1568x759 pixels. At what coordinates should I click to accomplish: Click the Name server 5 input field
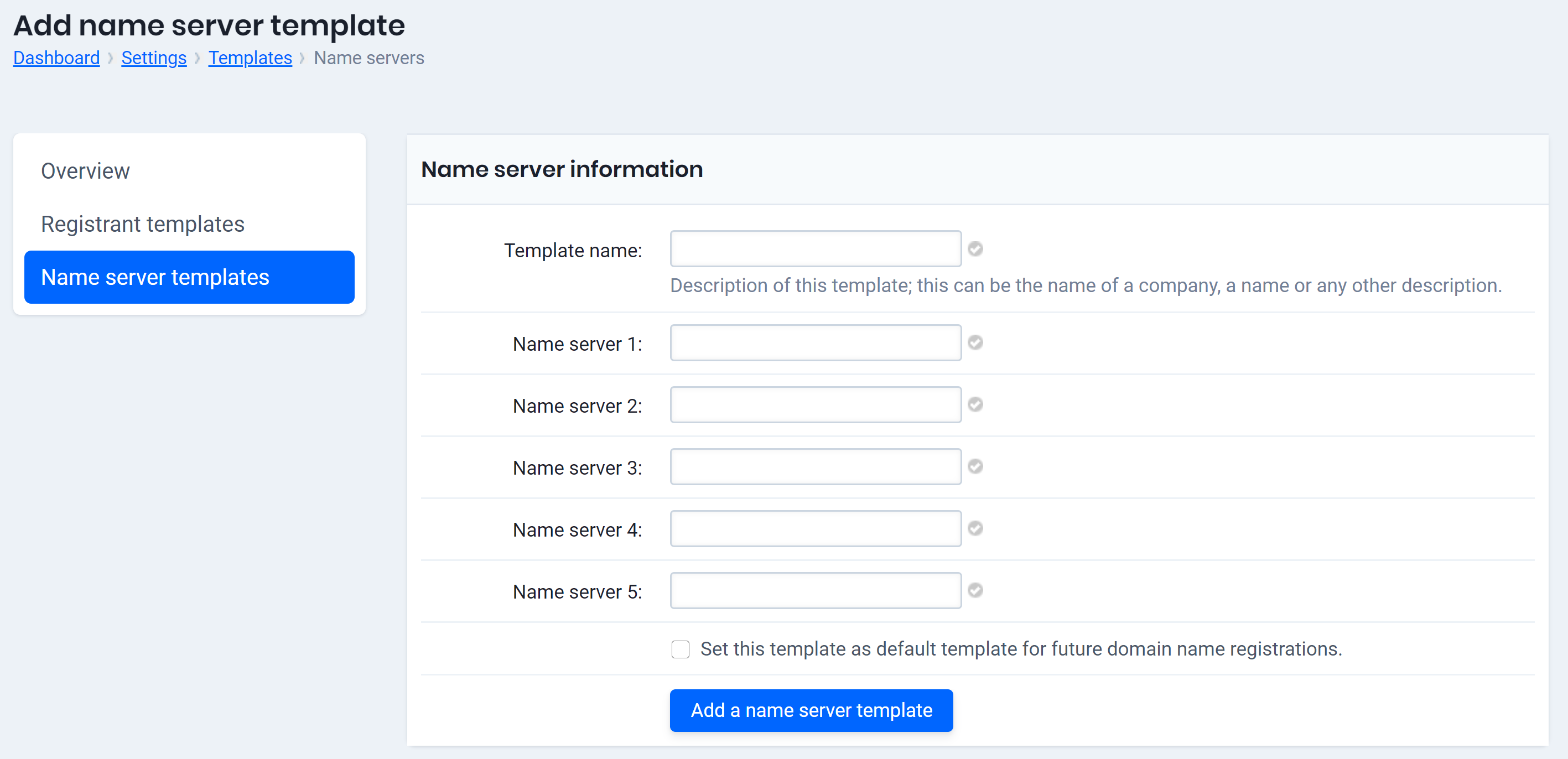click(x=814, y=590)
